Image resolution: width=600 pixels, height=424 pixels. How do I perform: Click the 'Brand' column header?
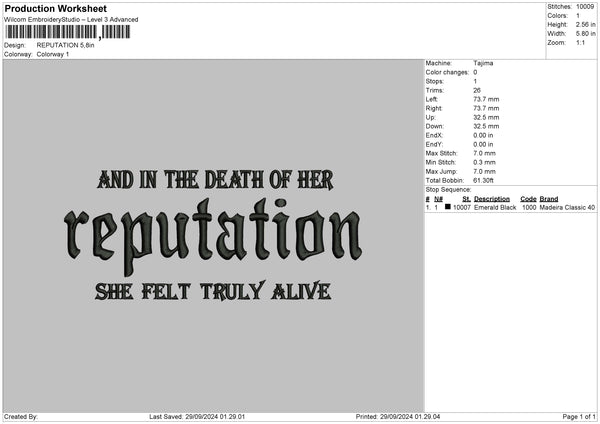coord(549,199)
